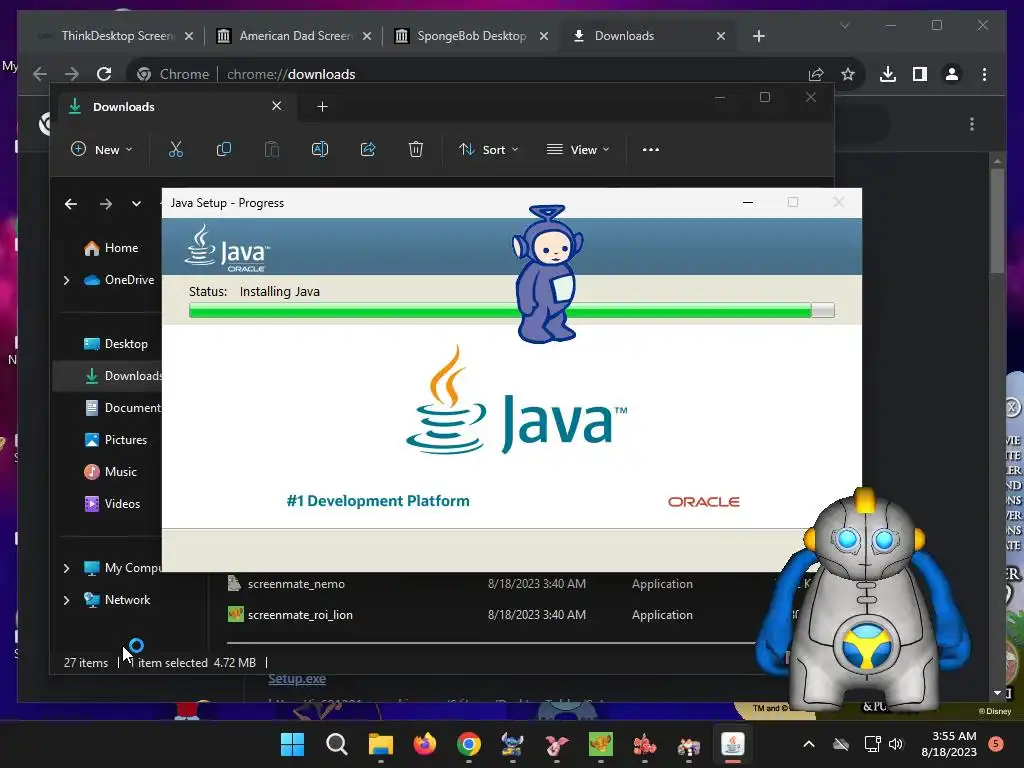Image resolution: width=1024 pixels, height=768 pixels.
Task: Open Desktop folder in the sidebar
Action: (116, 344)
